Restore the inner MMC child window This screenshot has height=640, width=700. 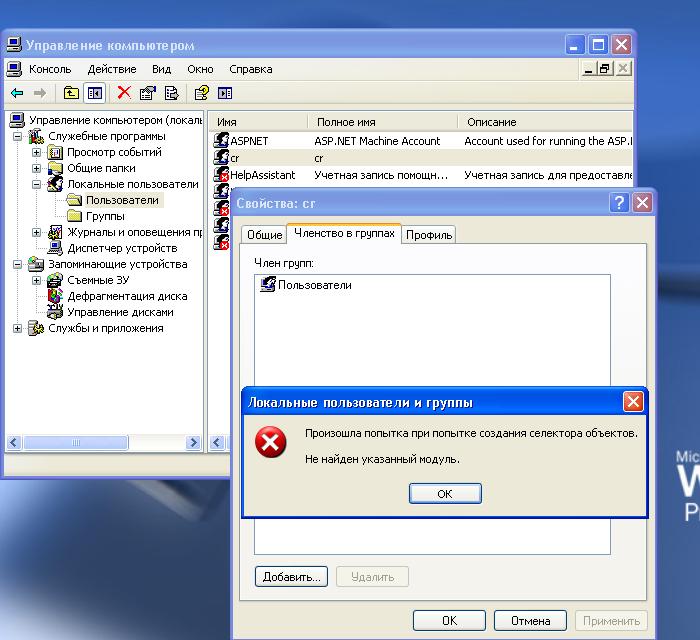[x=604, y=69]
